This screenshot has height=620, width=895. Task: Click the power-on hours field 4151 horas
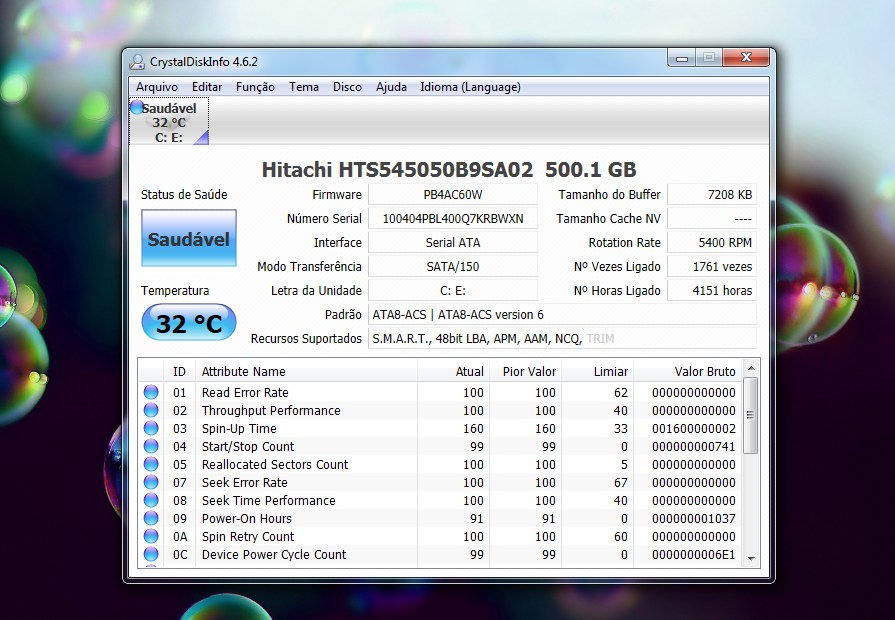pos(712,291)
